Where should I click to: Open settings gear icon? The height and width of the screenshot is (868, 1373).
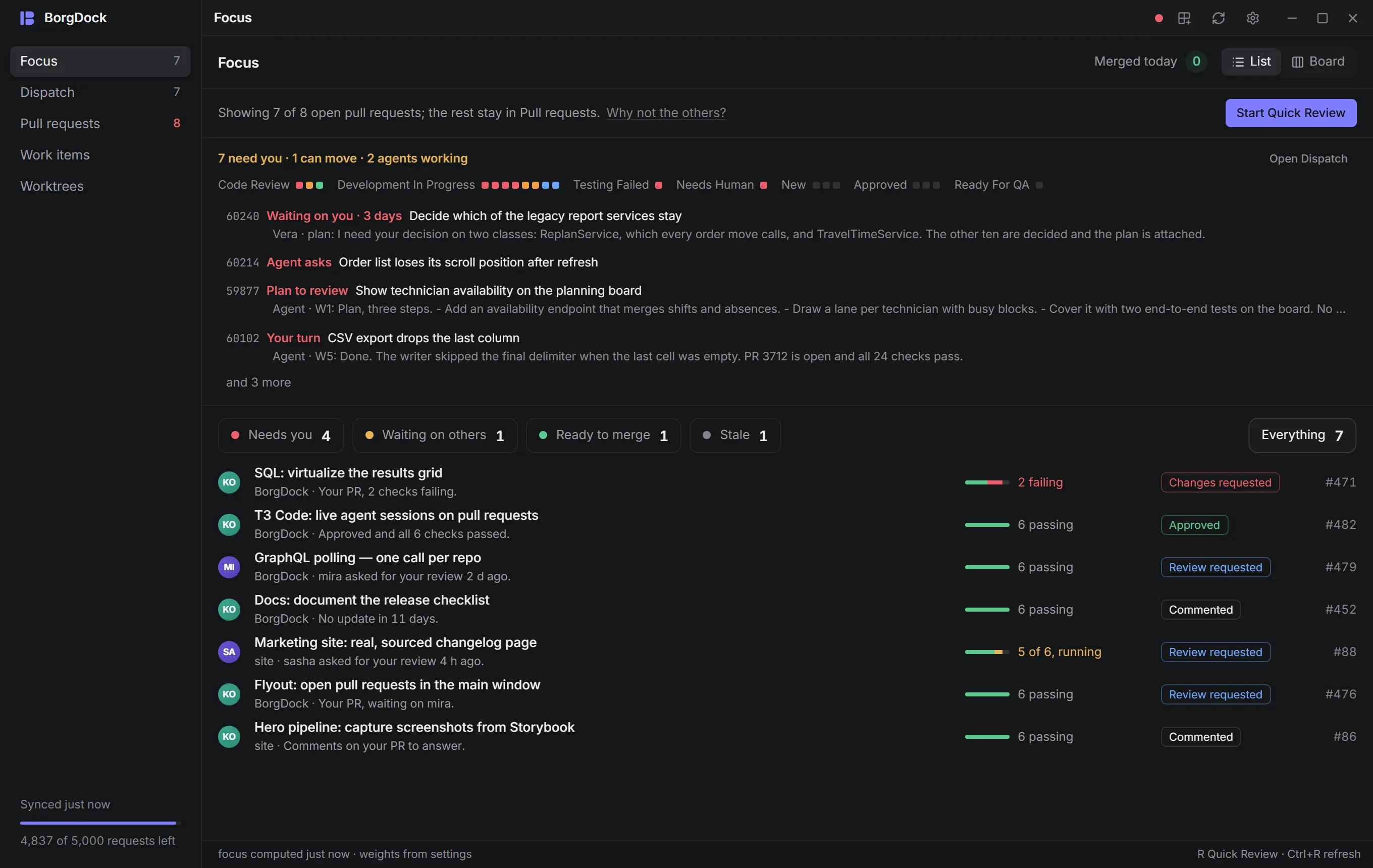(x=1253, y=18)
